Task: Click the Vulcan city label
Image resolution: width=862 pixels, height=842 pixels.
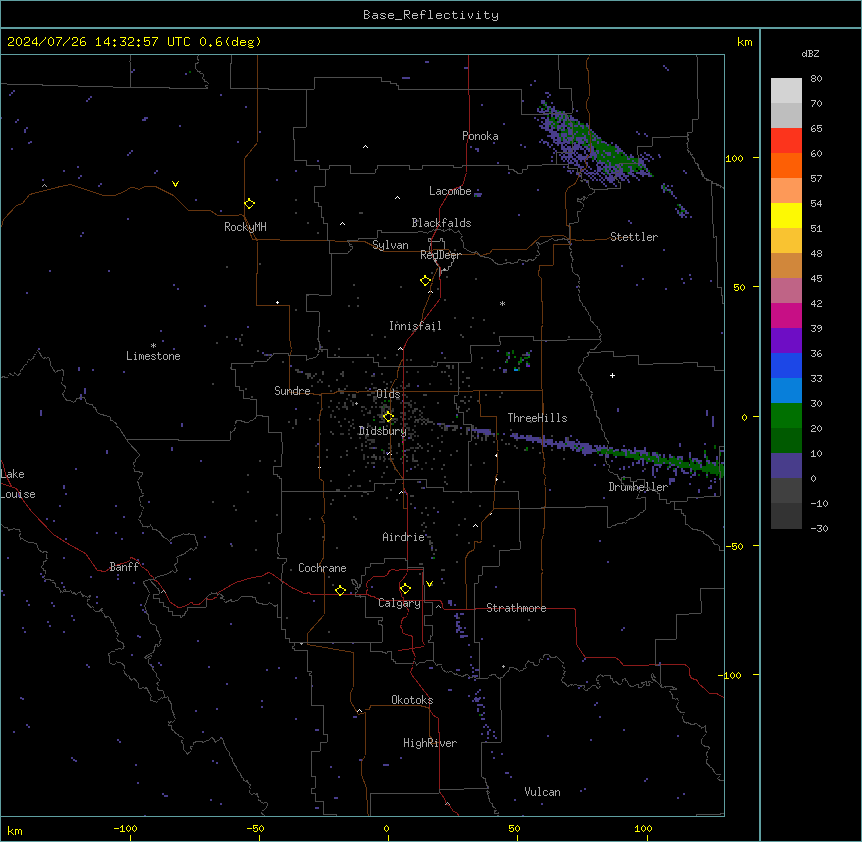Action: (x=542, y=792)
